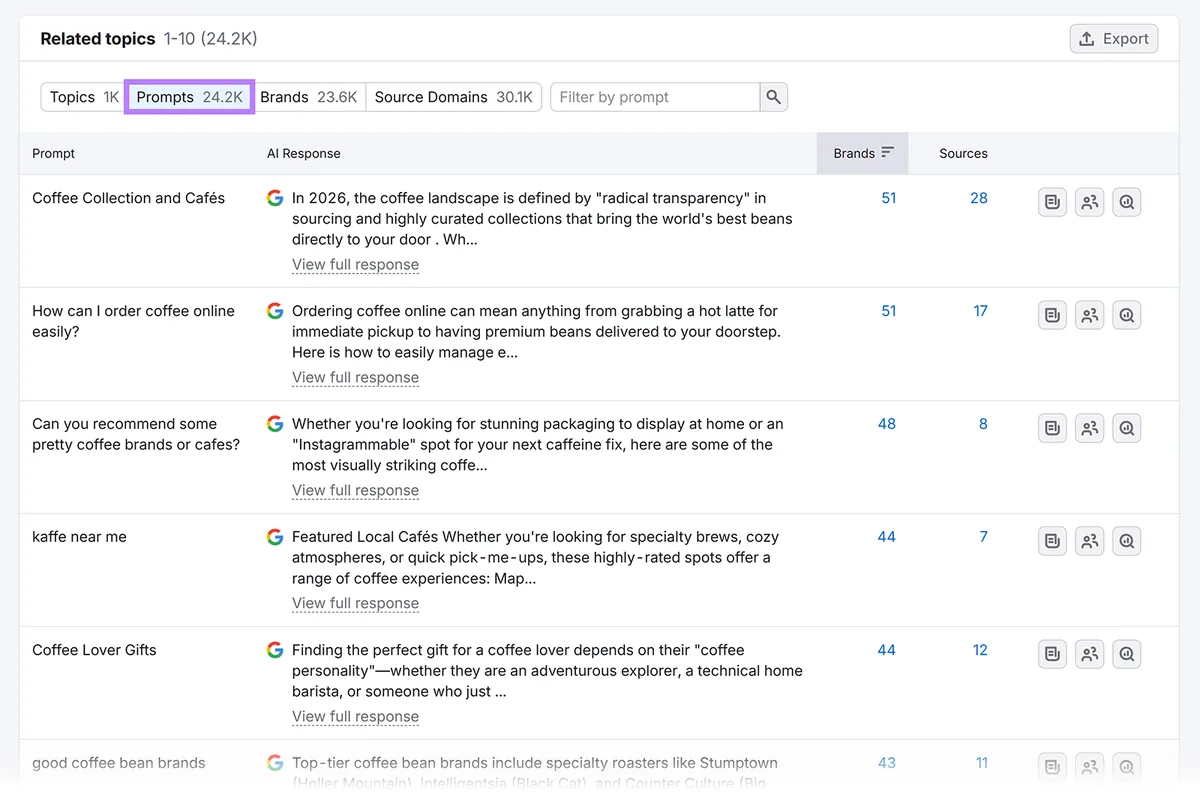1200x797 pixels.
Task: Select people icon in 'pretty coffee brands or cafes' row
Action: pos(1089,428)
